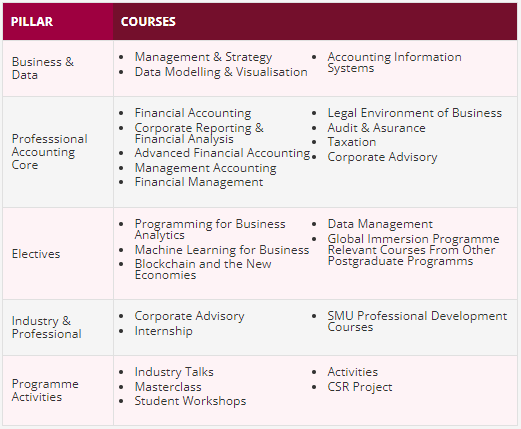Image resolution: width=521 pixels, height=429 pixels.
Task: Select the Business & Data pillar cell
Action: tap(58, 68)
